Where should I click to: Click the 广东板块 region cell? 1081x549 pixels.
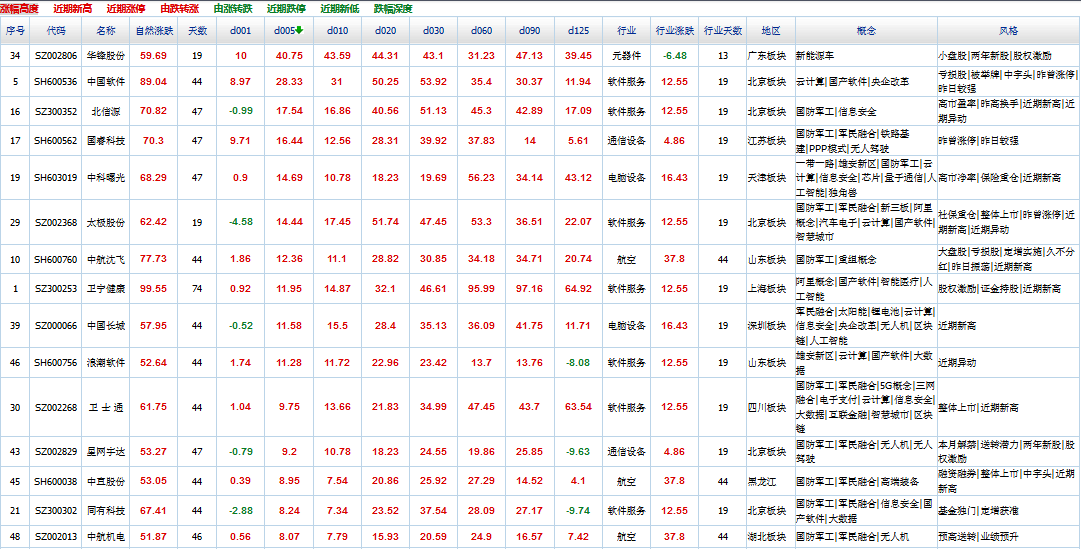[x=766, y=56]
